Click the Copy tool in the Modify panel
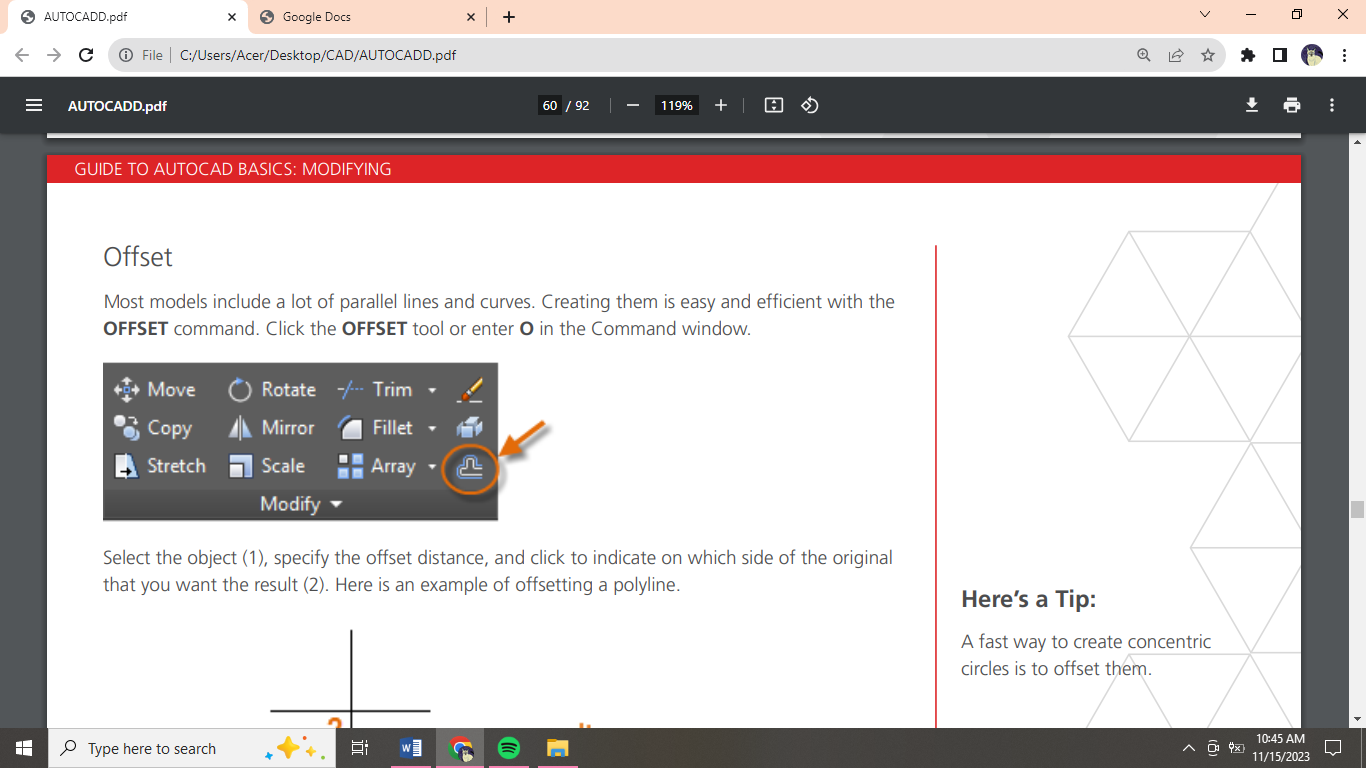The image size is (1366, 768). tap(152, 427)
